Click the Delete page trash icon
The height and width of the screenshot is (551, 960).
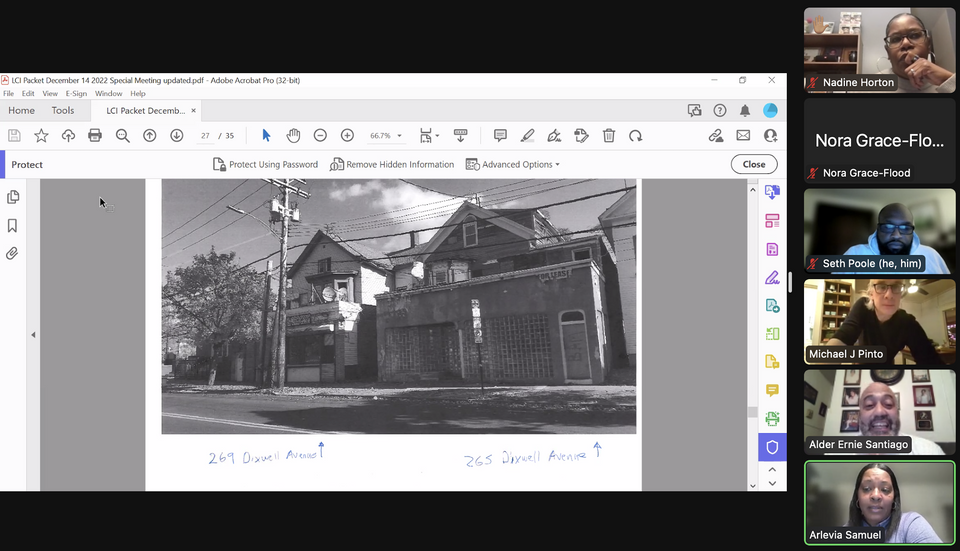point(608,136)
